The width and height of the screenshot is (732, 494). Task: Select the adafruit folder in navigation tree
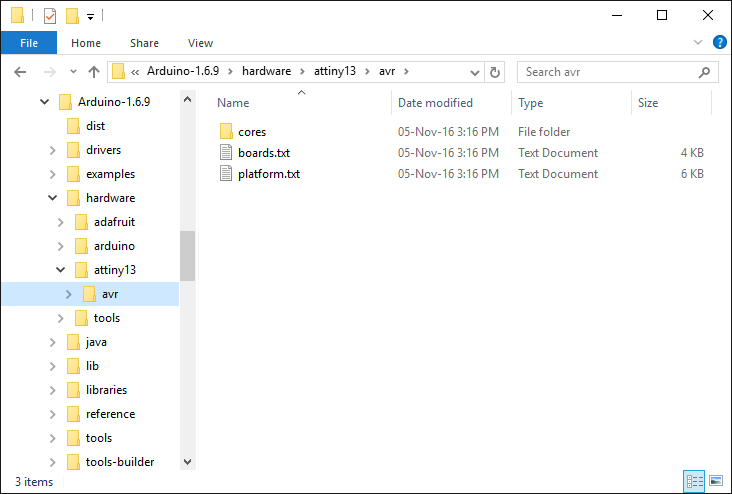(x=114, y=222)
